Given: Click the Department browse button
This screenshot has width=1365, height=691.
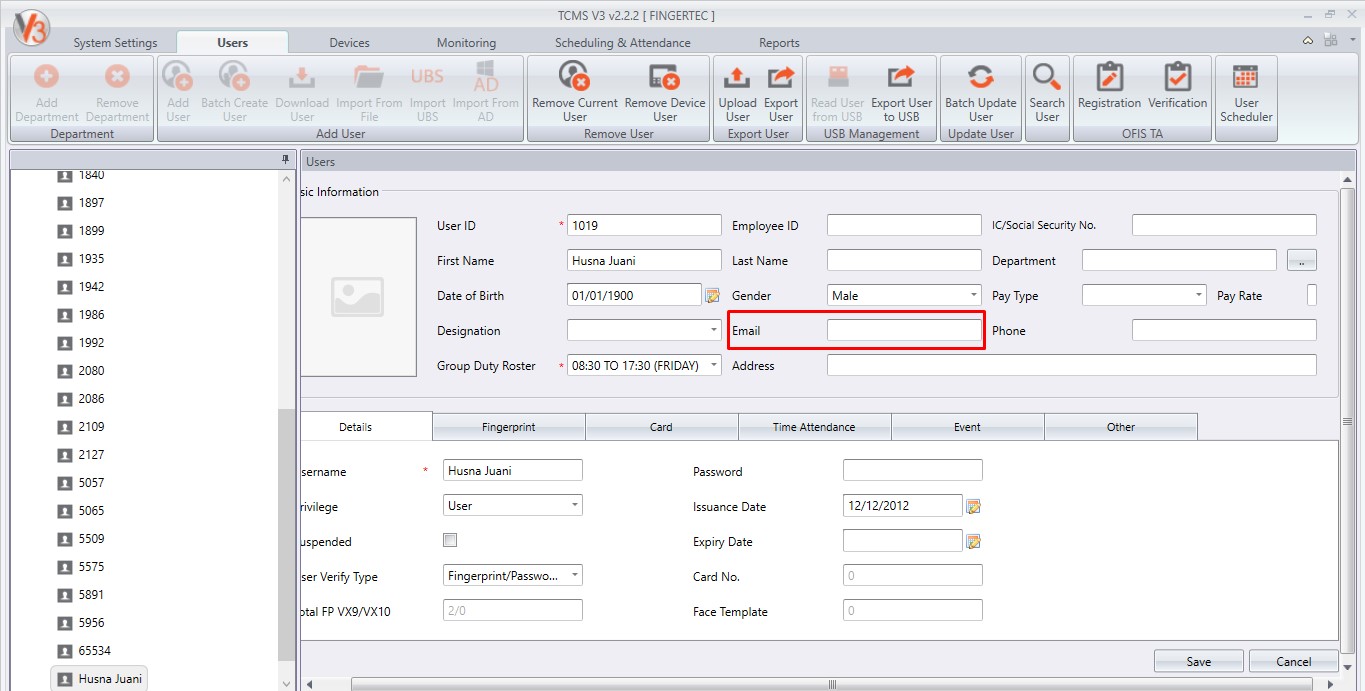Looking at the screenshot, I should pyautogui.click(x=1302, y=260).
